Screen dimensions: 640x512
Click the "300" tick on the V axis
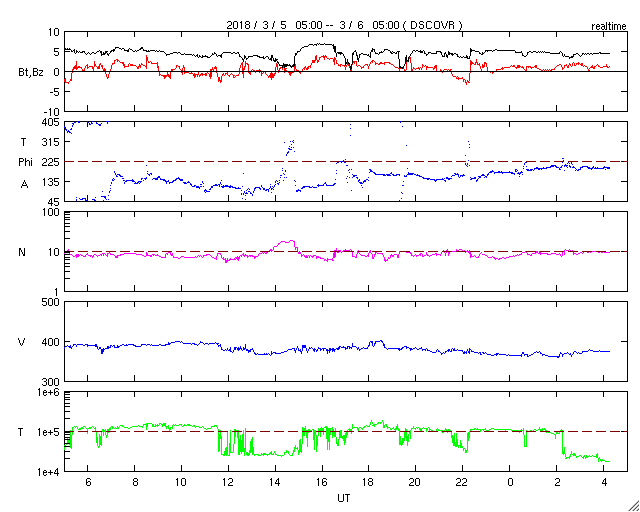click(x=51, y=382)
